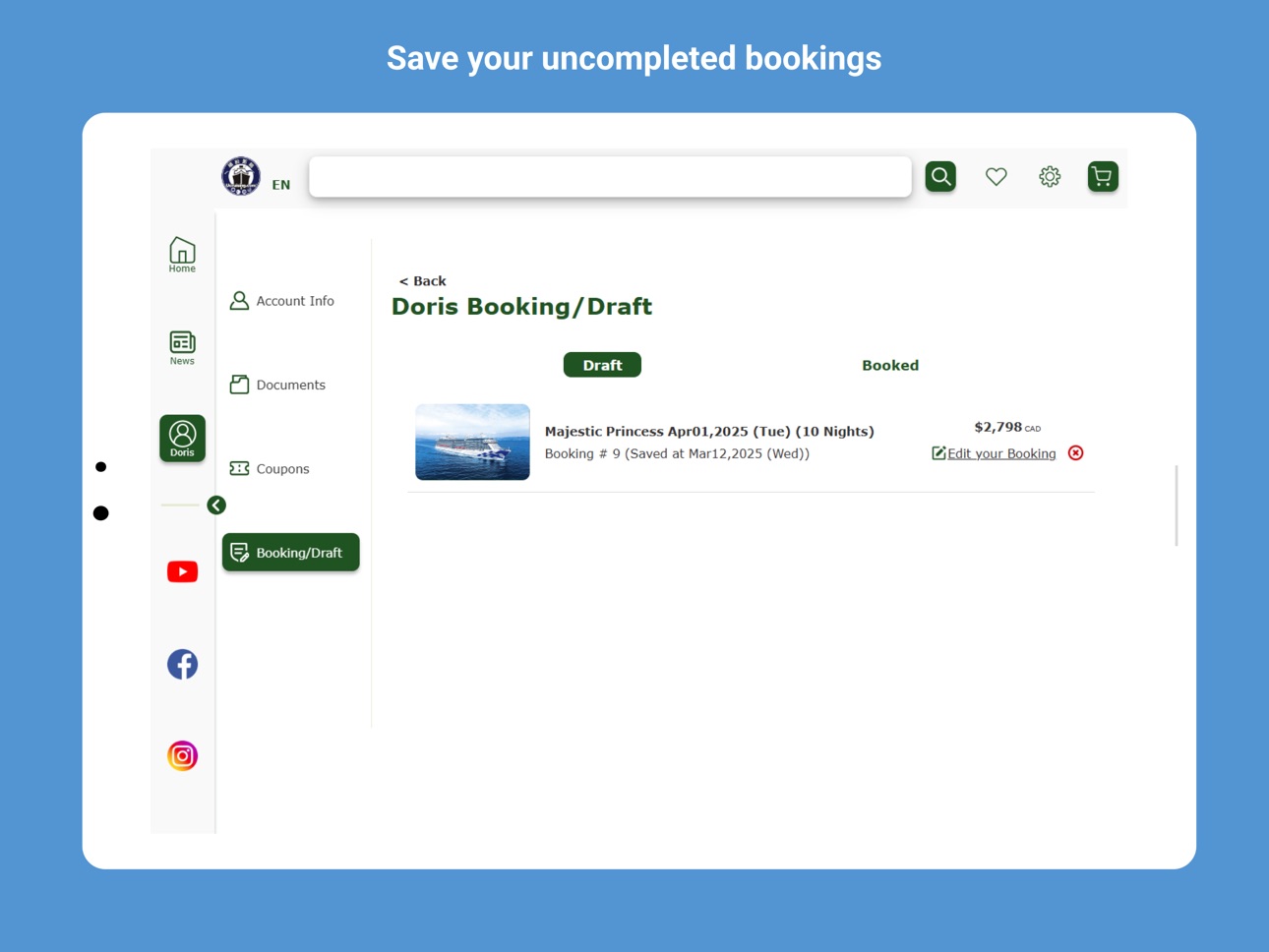Click the vertical scrollbar on the right
This screenshot has height=952, width=1269.
click(1177, 506)
